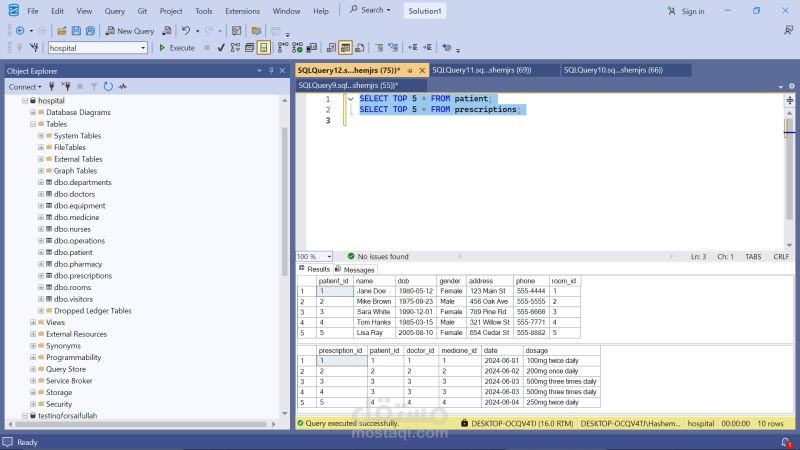Click database engine query icon next to New Query

pos(166,31)
